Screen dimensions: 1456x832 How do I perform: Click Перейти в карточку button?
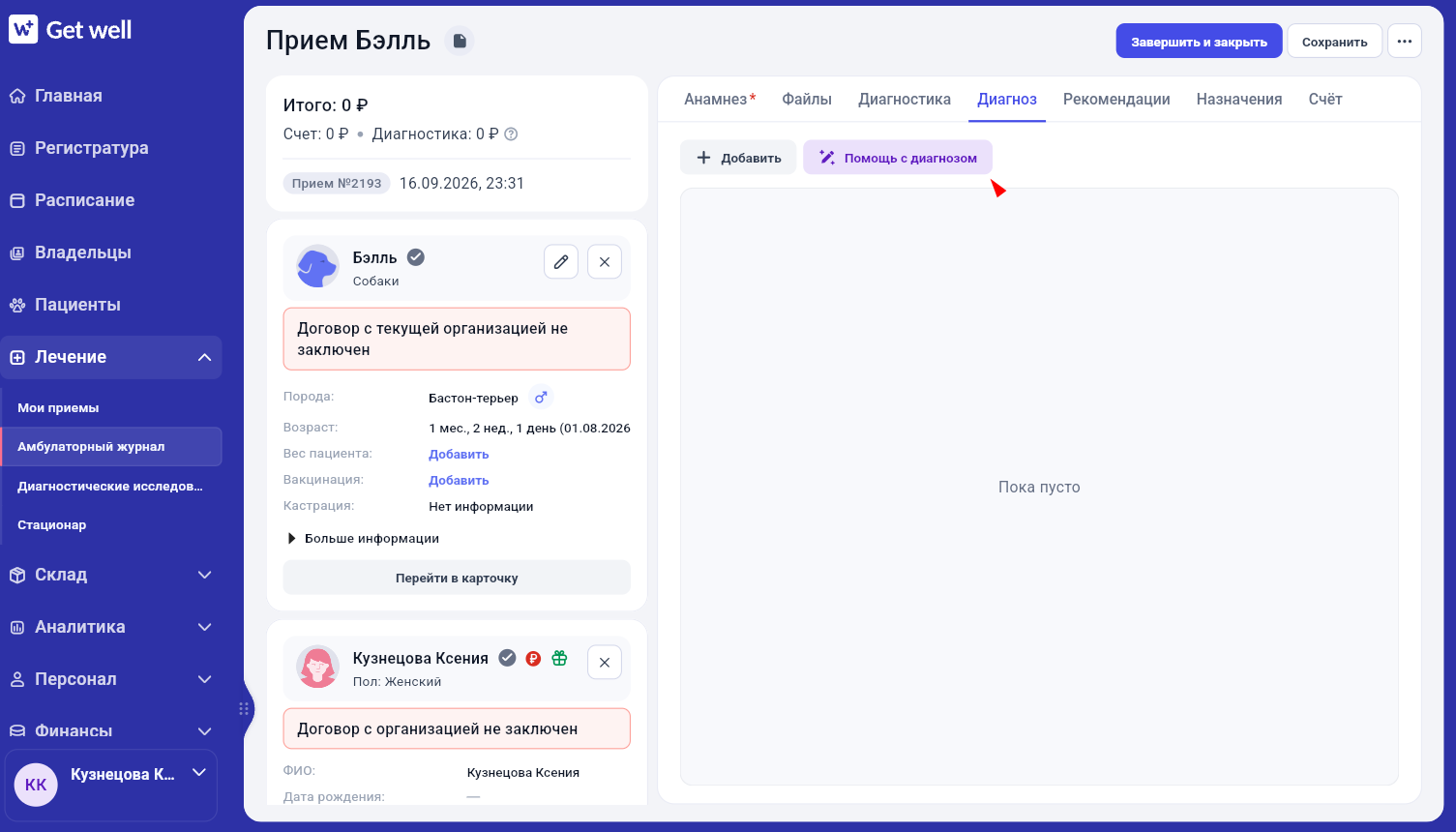click(457, 578)
